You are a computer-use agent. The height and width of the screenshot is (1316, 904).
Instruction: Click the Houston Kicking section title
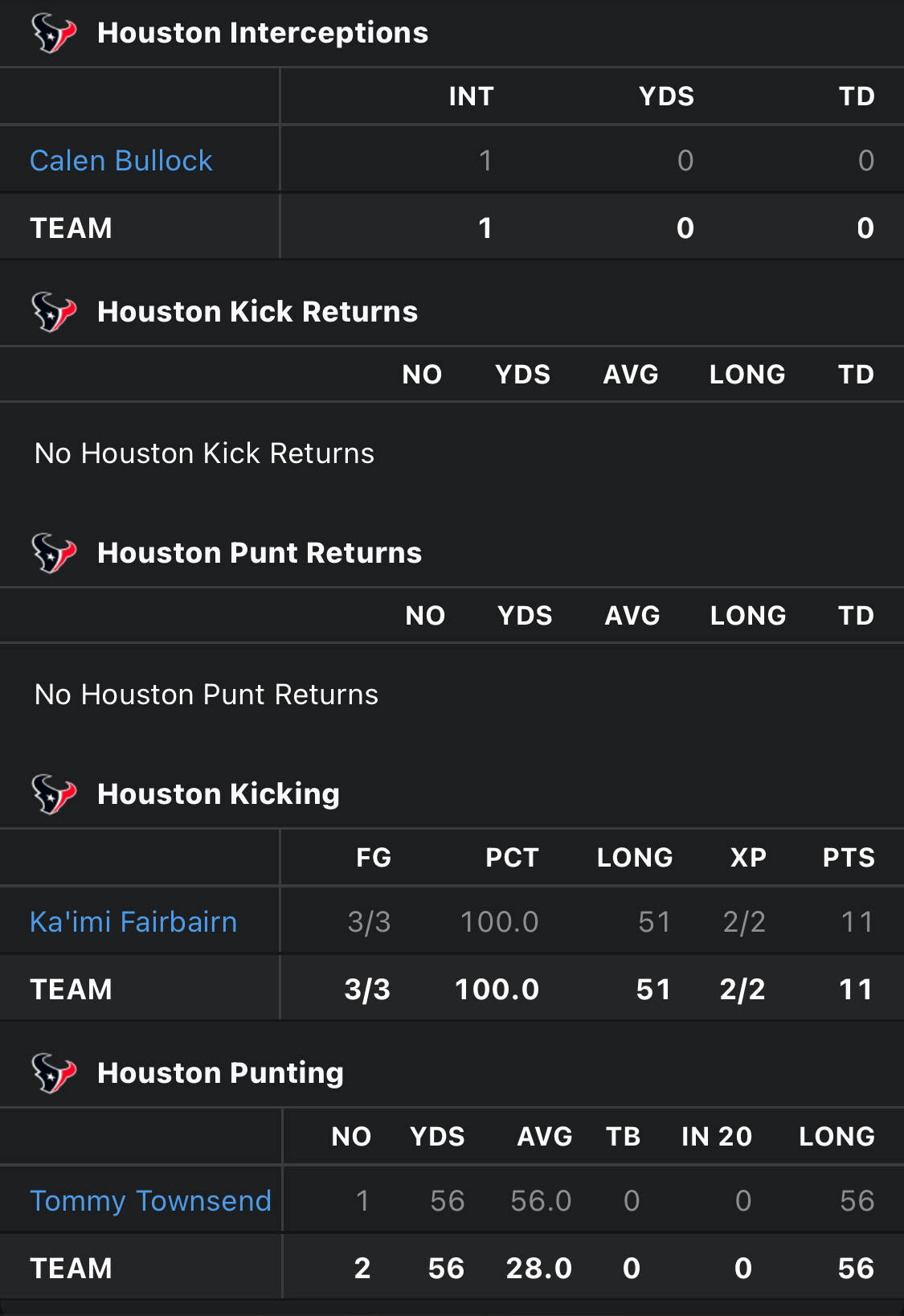pos(219,794)
